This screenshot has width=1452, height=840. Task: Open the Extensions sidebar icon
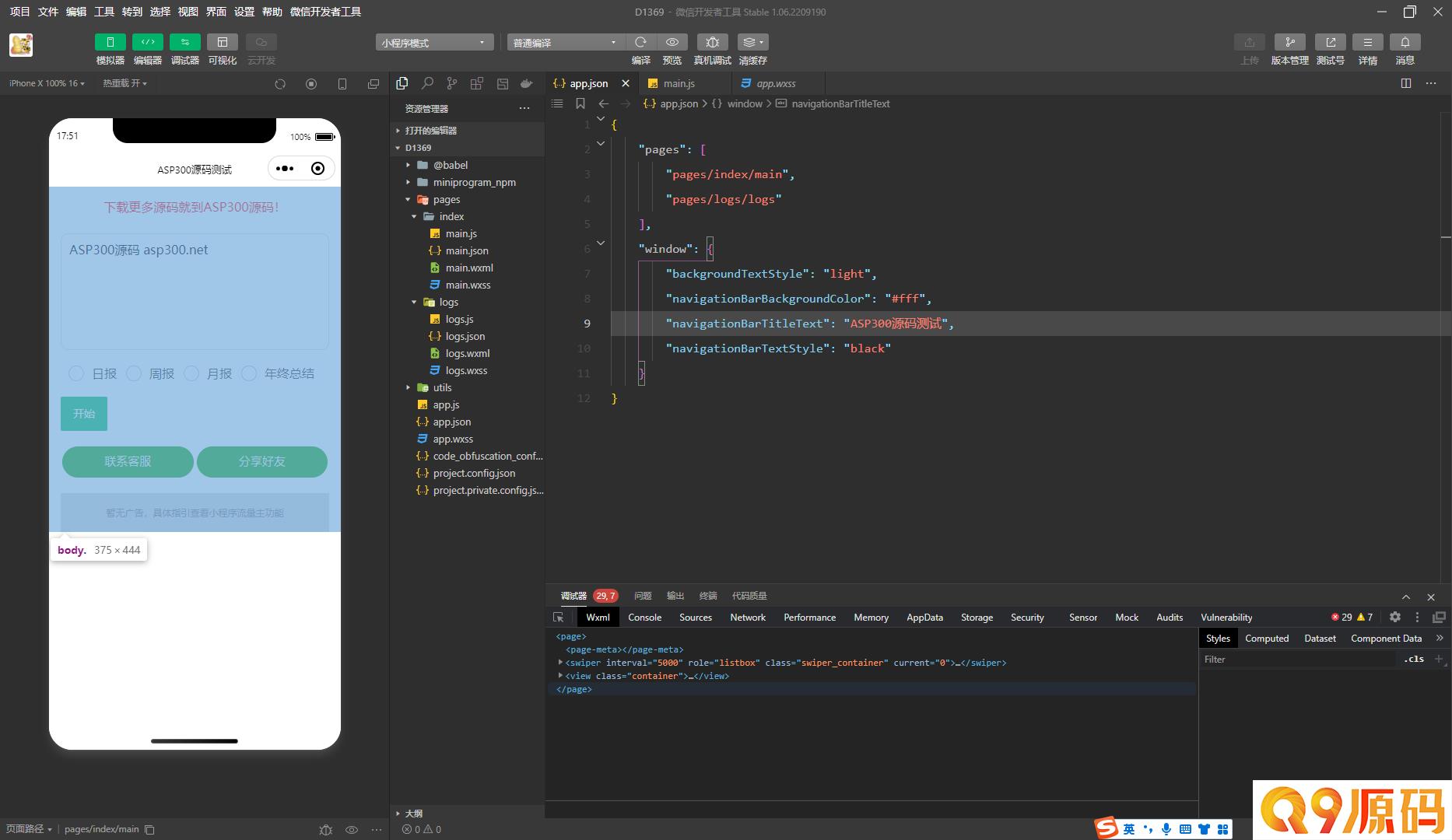477,83
